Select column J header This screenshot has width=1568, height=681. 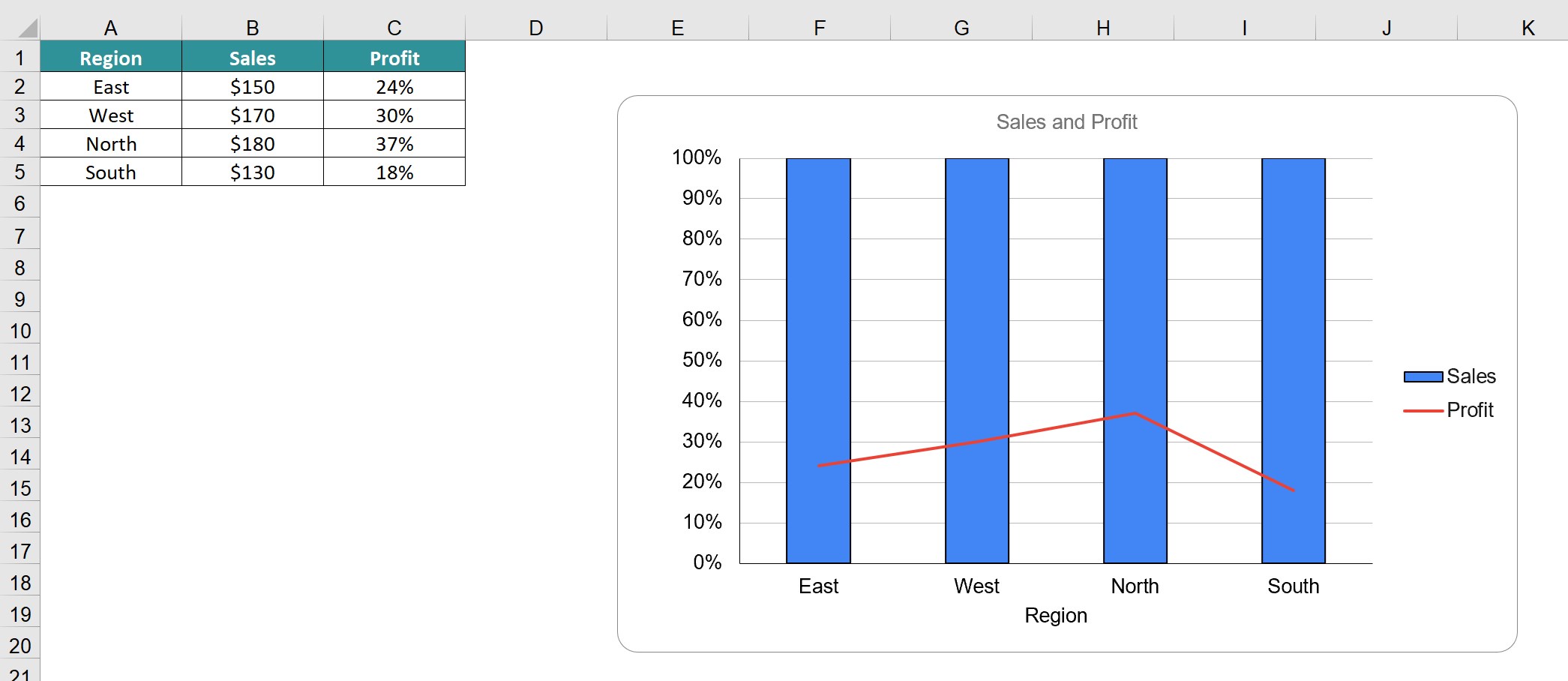(x=1387, y=28)
